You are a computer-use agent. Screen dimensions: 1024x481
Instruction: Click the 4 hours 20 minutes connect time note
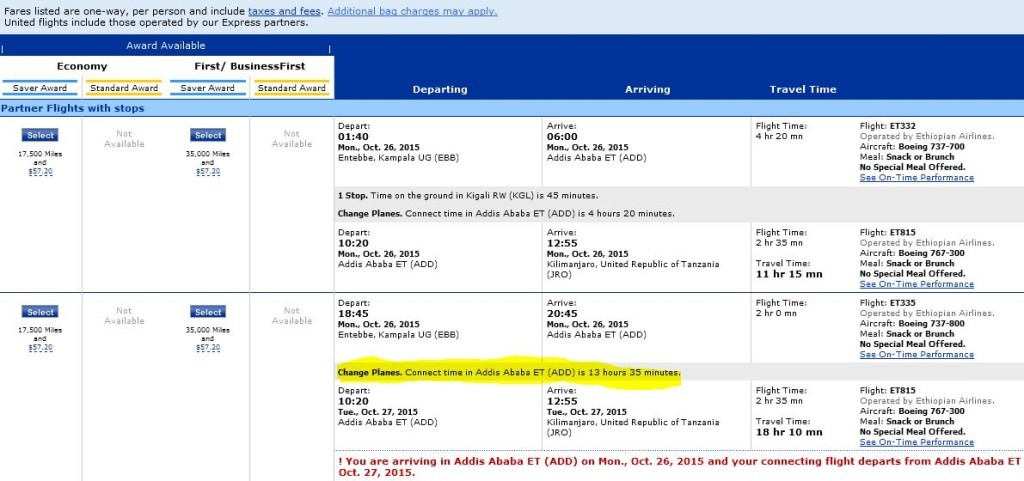pos(506,213)
